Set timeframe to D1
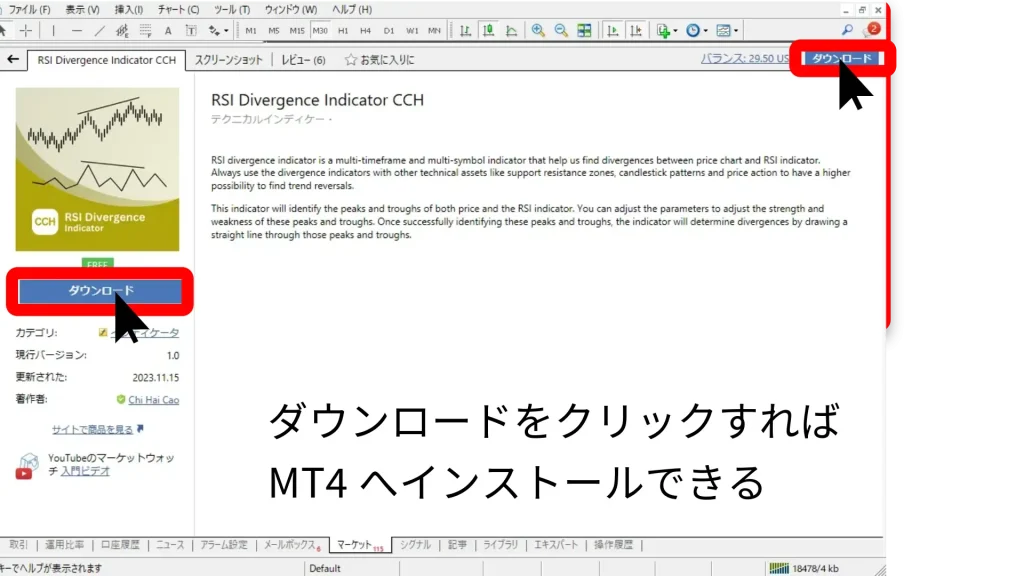Viewport: 1024px width, 576px height. (389, 31)
